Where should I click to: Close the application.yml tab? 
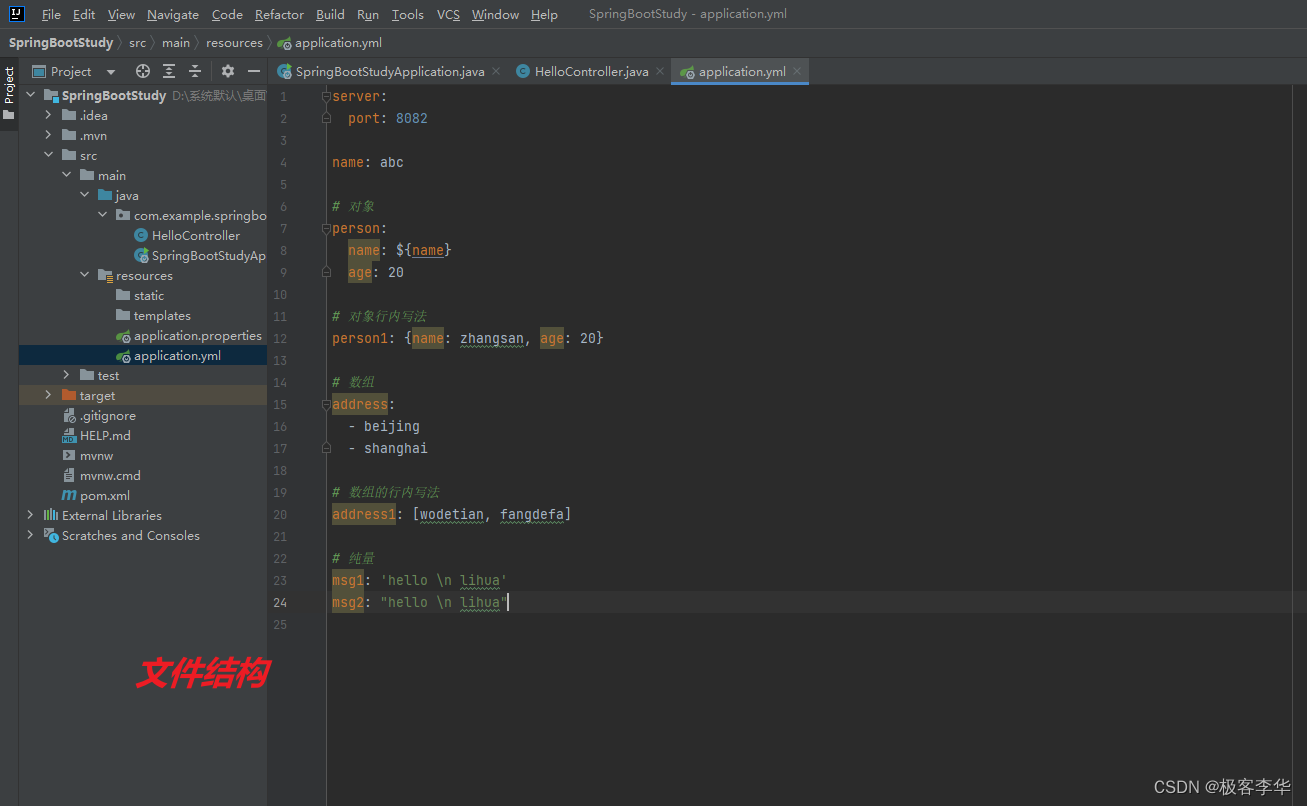tap(797, 72)
